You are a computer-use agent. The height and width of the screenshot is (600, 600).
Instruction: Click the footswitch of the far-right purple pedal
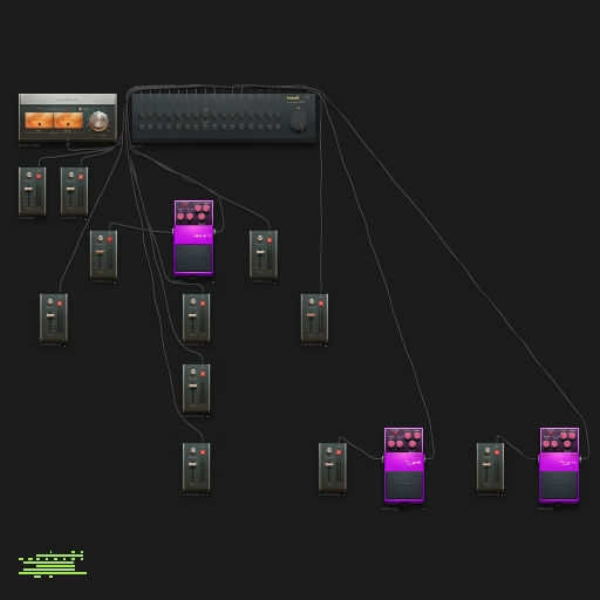coord(559,485)
